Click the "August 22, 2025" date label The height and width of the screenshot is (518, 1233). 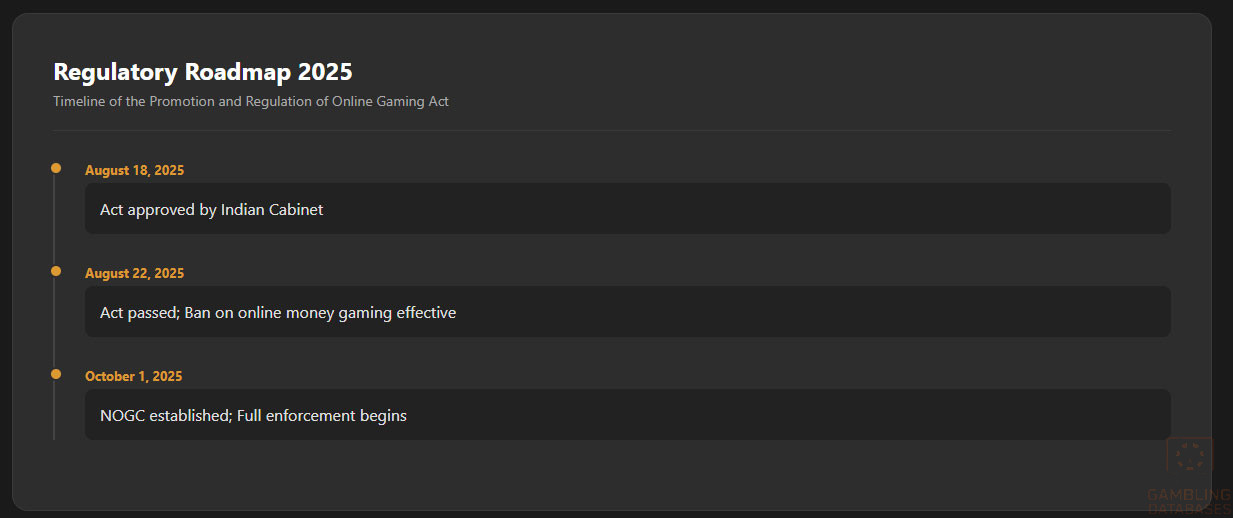click(x=134, y=274)
